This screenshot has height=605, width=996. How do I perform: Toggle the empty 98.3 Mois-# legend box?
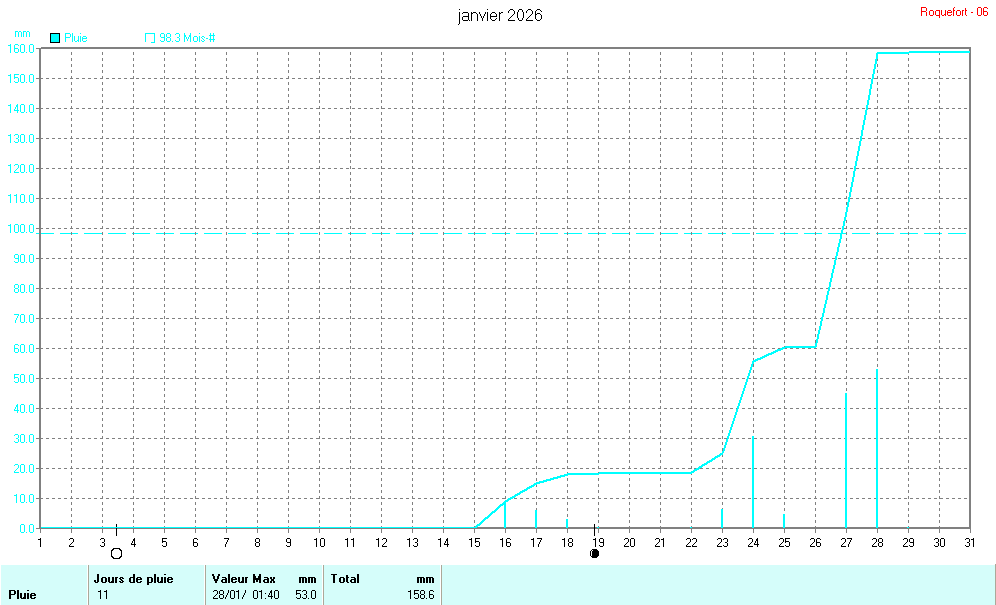(x=150, y=38)
